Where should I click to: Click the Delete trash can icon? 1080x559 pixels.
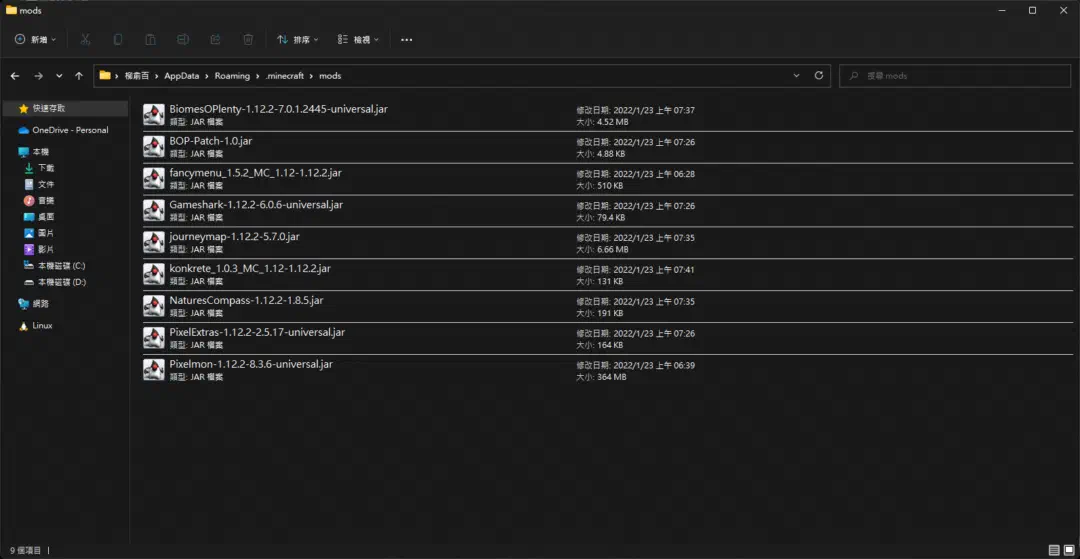(x=248, y=40)
